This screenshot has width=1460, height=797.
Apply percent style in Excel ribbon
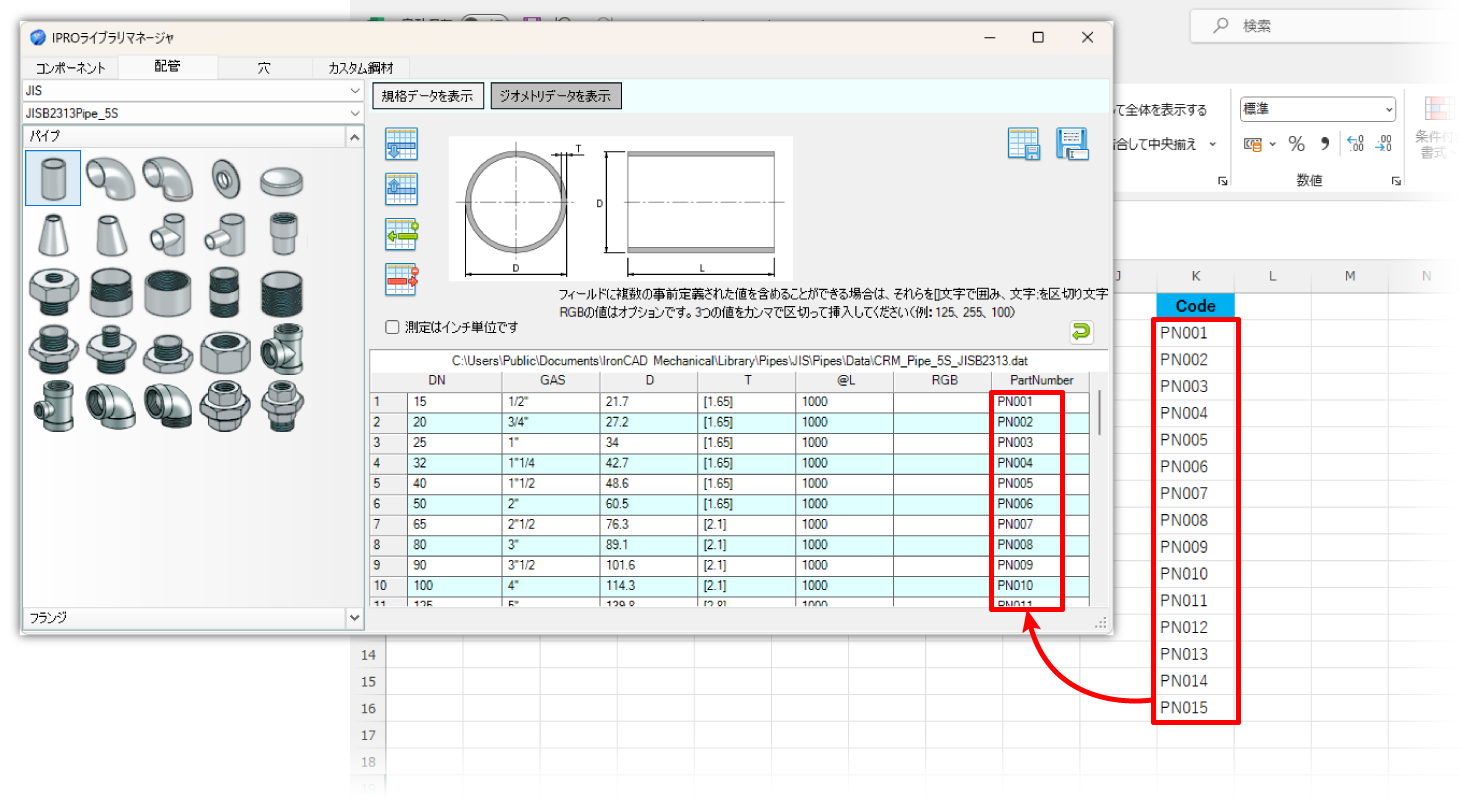coord(1296,144)
